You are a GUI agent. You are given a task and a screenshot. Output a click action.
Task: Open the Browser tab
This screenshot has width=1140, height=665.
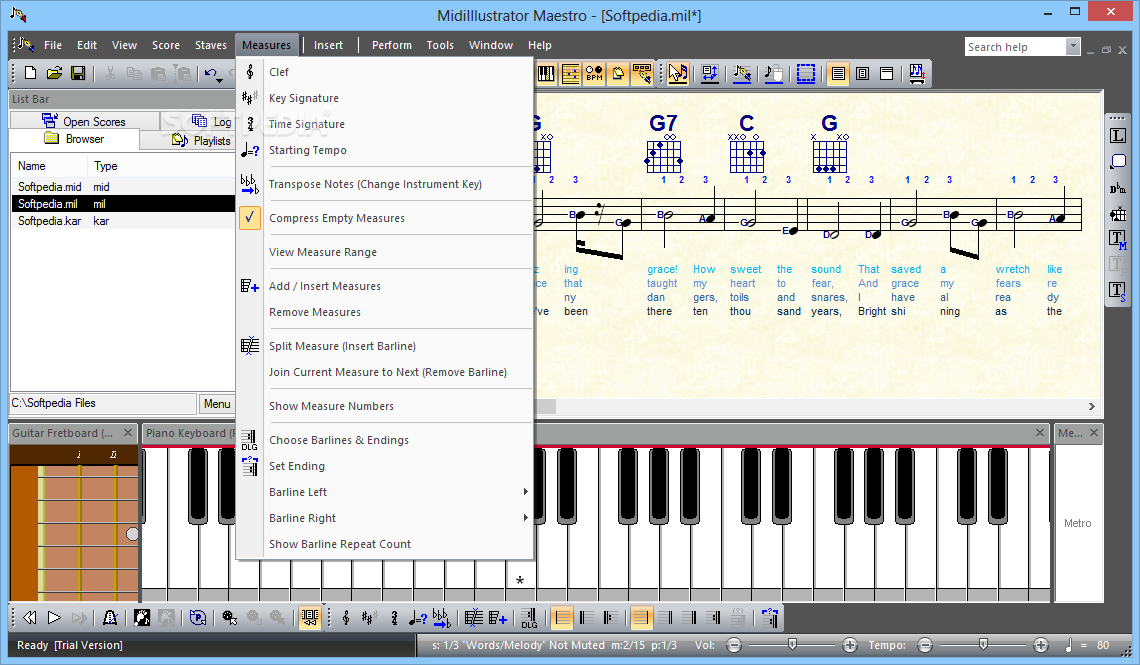[74, 139]
